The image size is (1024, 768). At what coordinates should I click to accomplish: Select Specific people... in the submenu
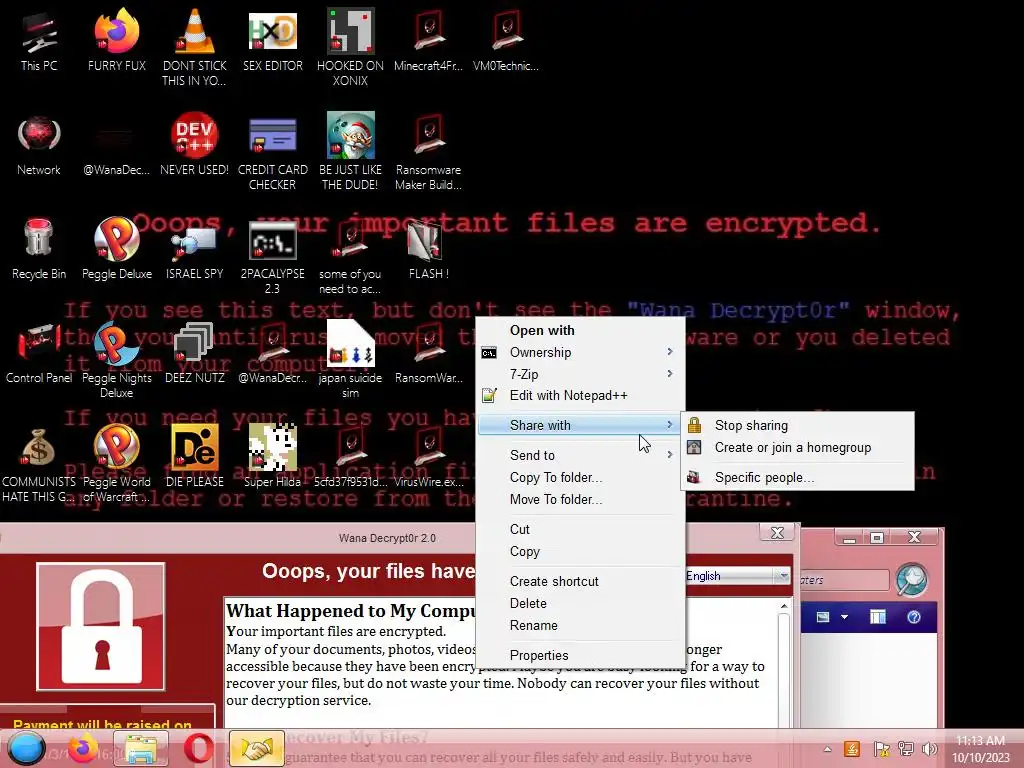tap(797, 477)
